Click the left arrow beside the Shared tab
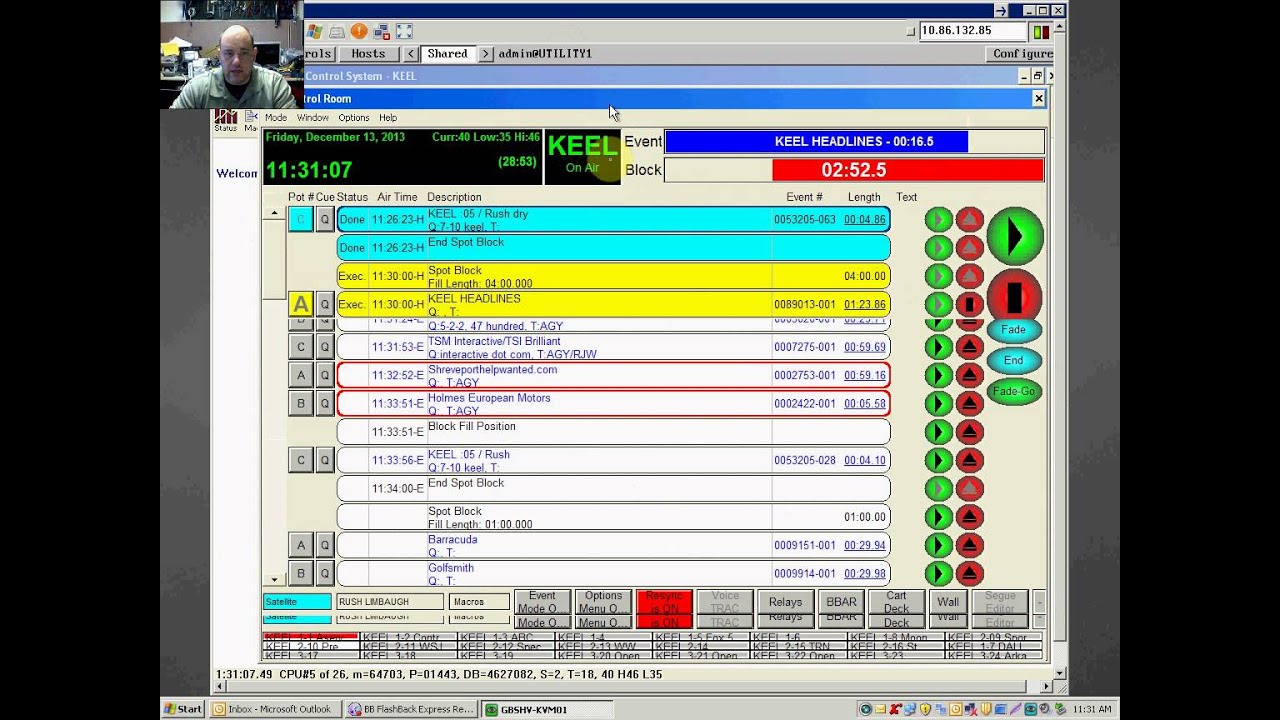 (411, 54)
